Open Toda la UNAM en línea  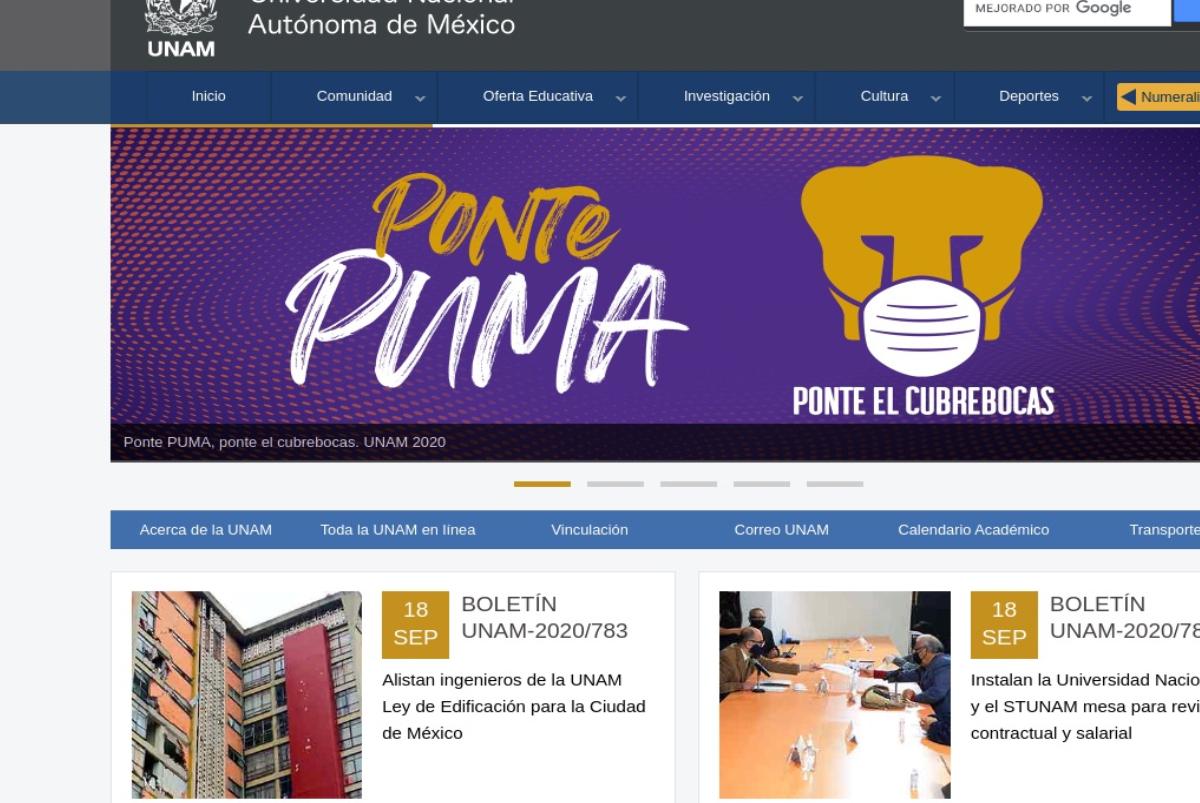coord(398,530)
